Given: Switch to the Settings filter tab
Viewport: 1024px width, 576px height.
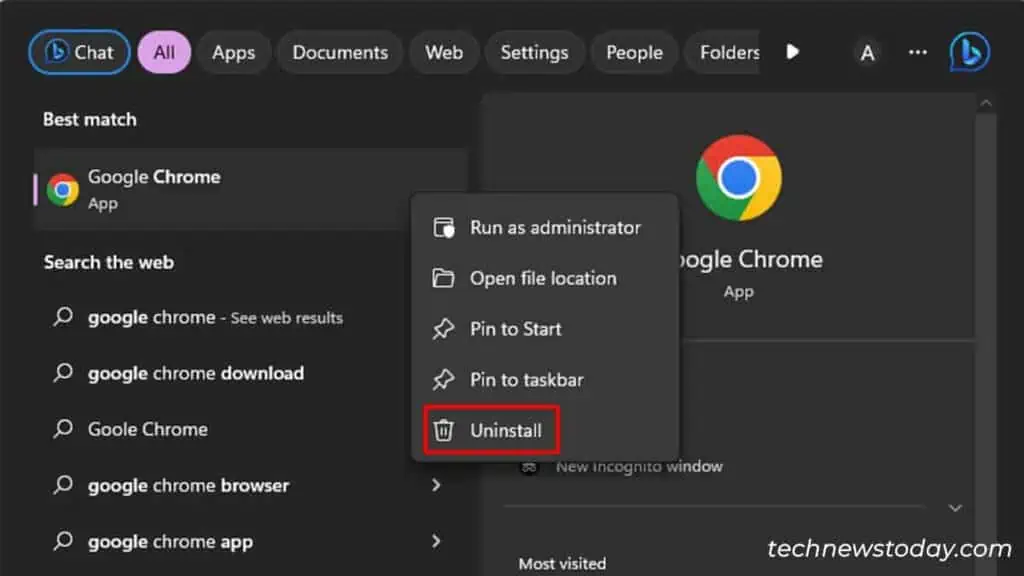Looking at the screenshot, I should [x=534, y=52].
